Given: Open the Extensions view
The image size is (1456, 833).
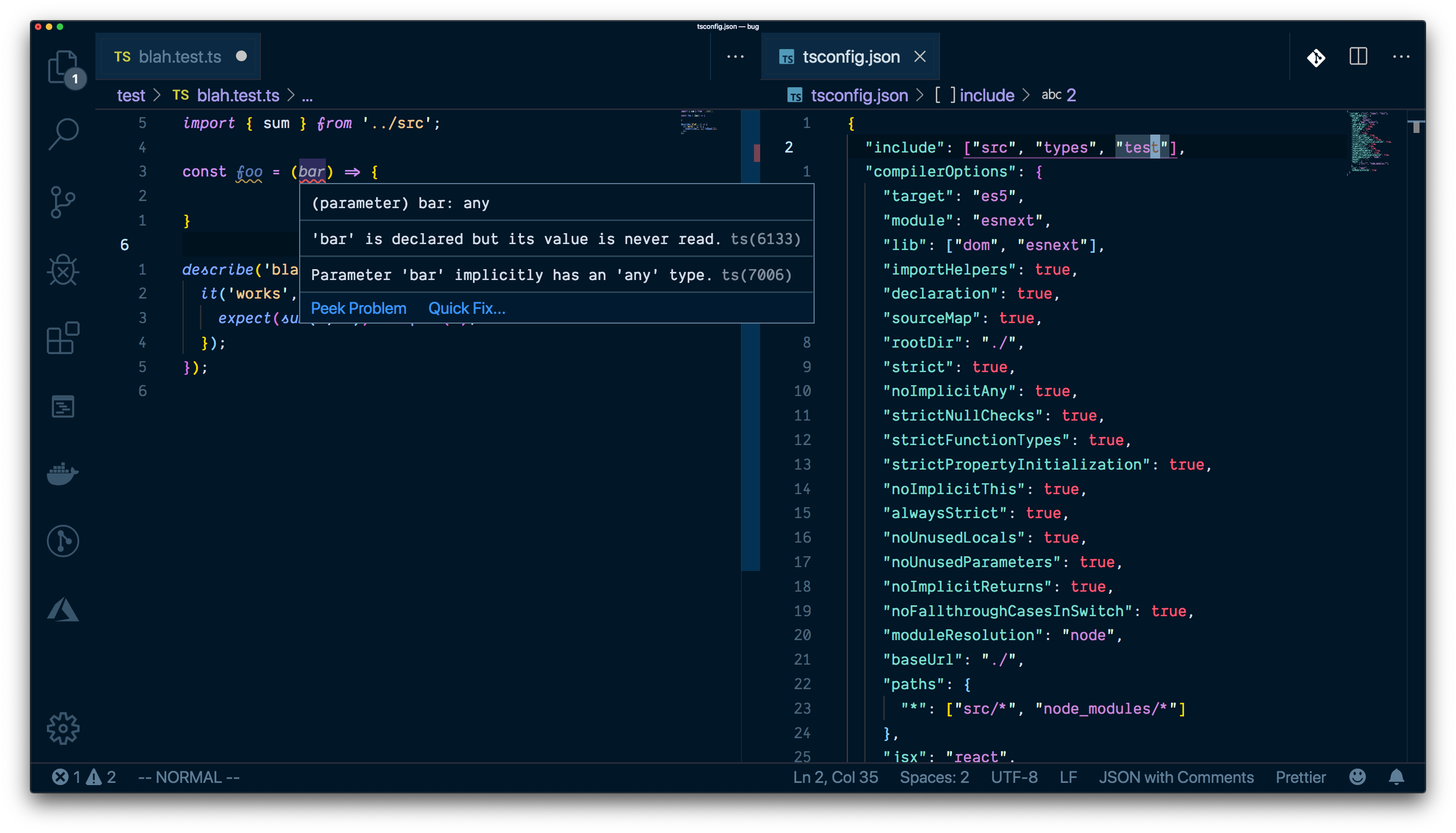Looking at the screenshot, I should coord(63,339).
